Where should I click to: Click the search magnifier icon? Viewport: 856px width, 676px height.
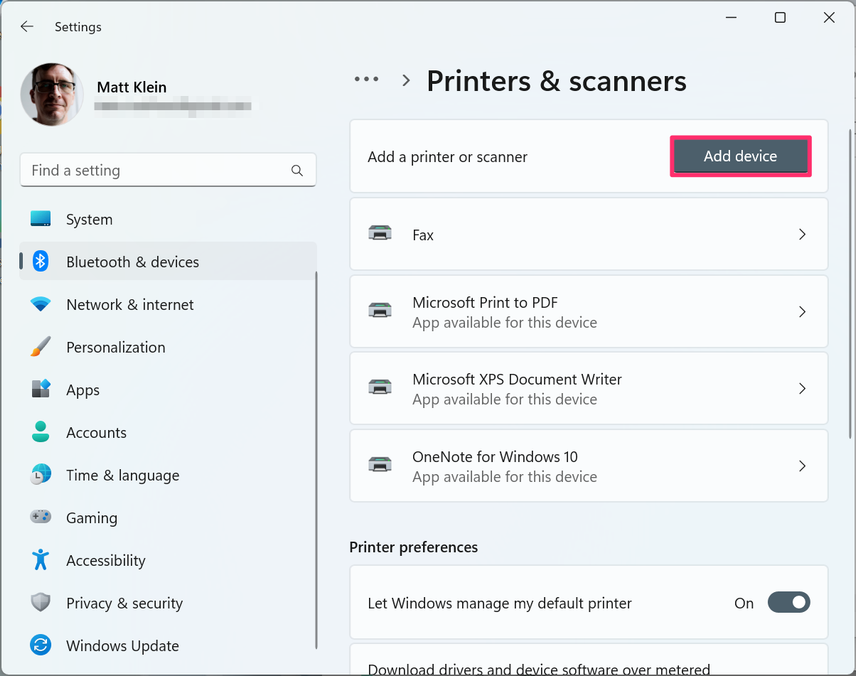[x=297, y=170]
